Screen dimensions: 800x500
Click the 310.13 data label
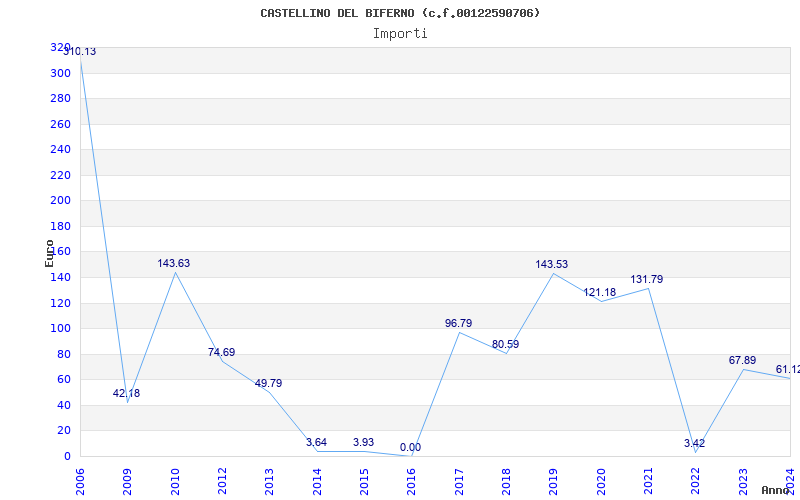tap(80, 52)
